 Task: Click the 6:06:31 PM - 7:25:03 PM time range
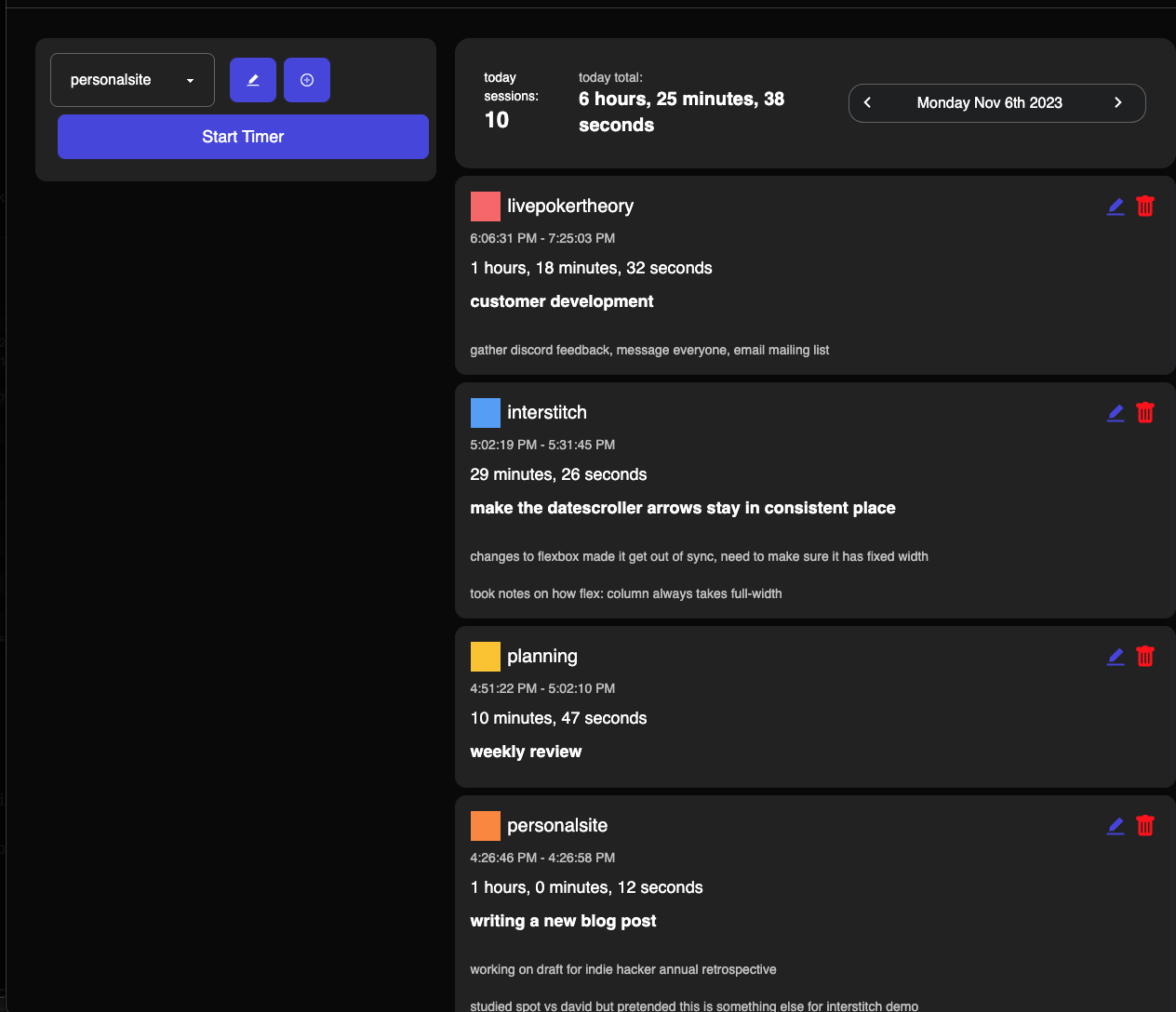542,238
